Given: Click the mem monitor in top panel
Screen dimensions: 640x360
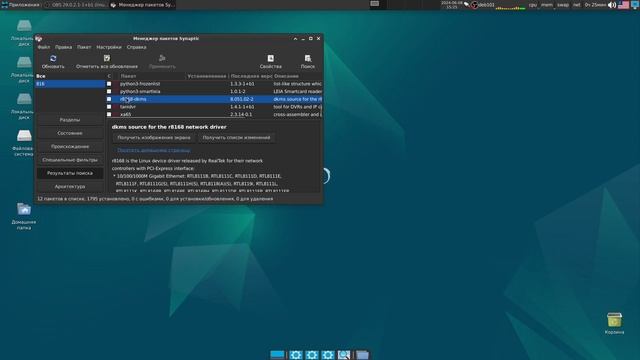Looking at the screenshot, I should (547, 5).
